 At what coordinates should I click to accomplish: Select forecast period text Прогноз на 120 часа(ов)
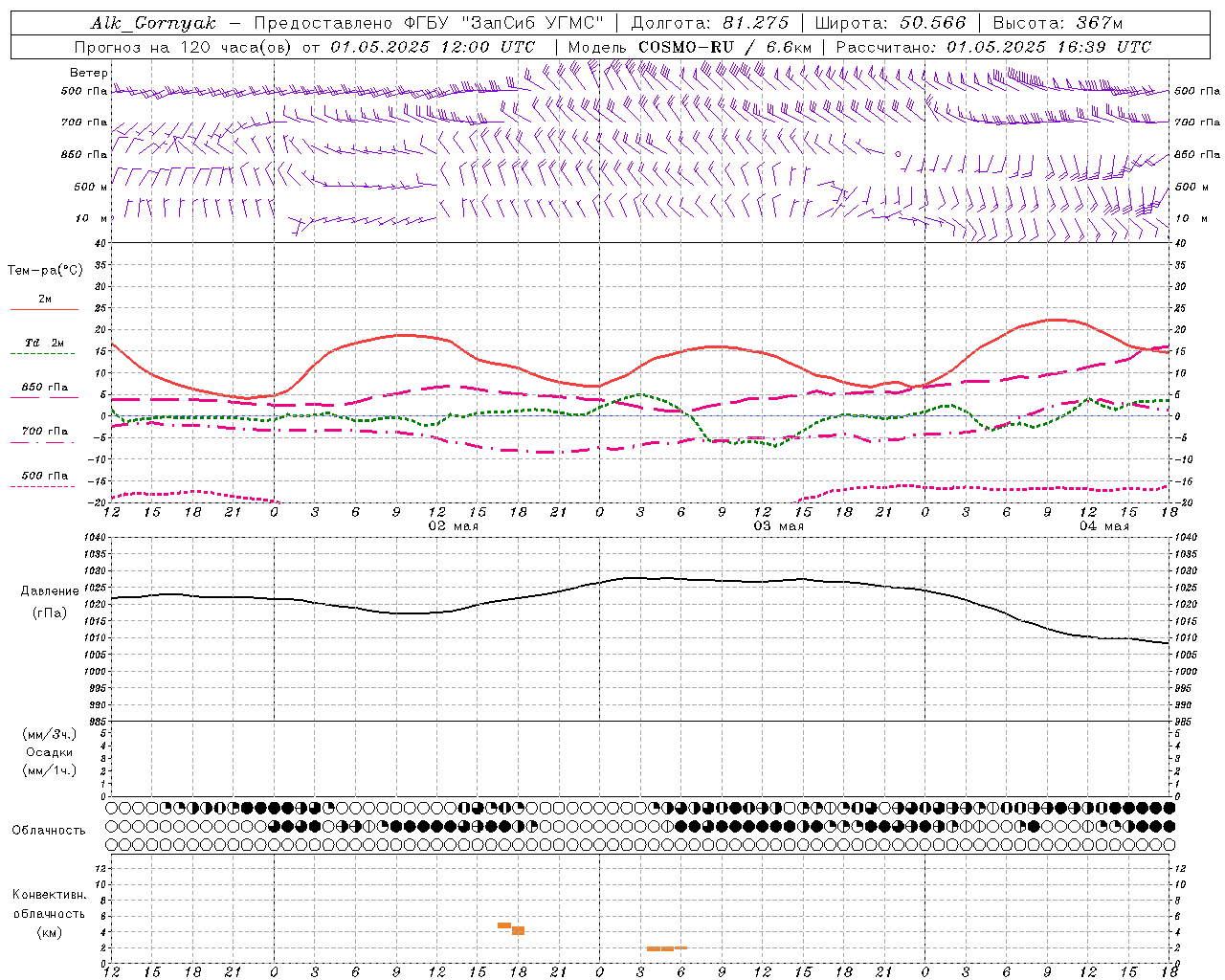click(186, 47)
